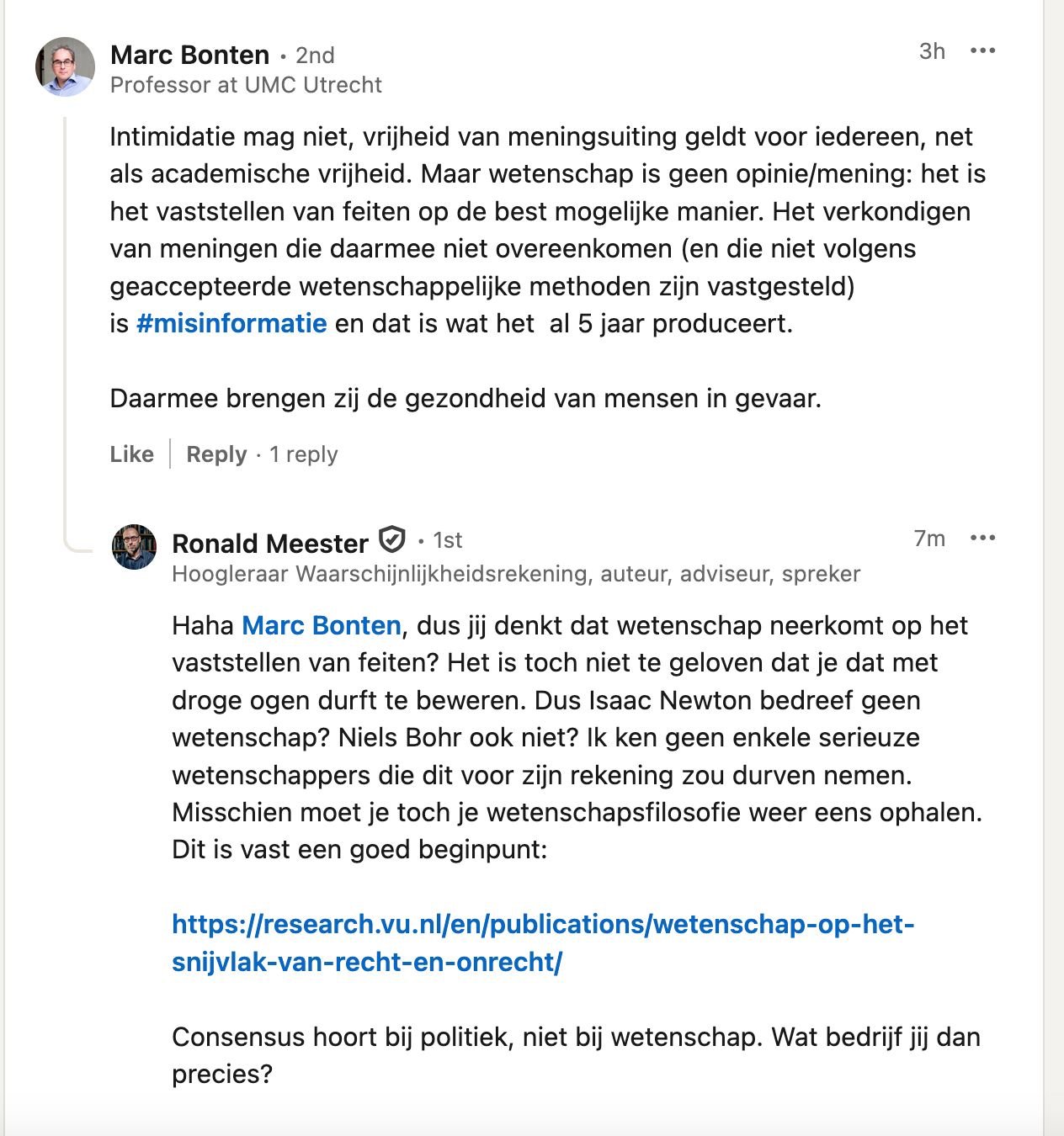Like Marc Bonten's comment
1064x1136 pixels.
point(132,454)
